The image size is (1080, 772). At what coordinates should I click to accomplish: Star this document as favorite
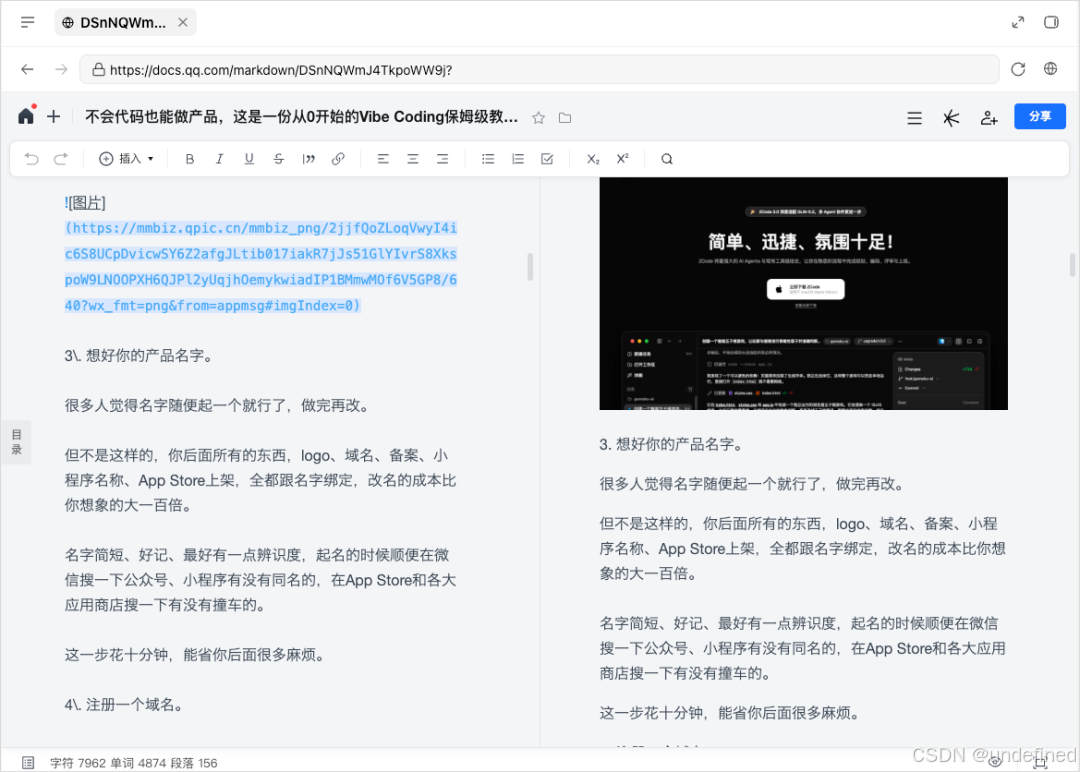coord(539,118)
